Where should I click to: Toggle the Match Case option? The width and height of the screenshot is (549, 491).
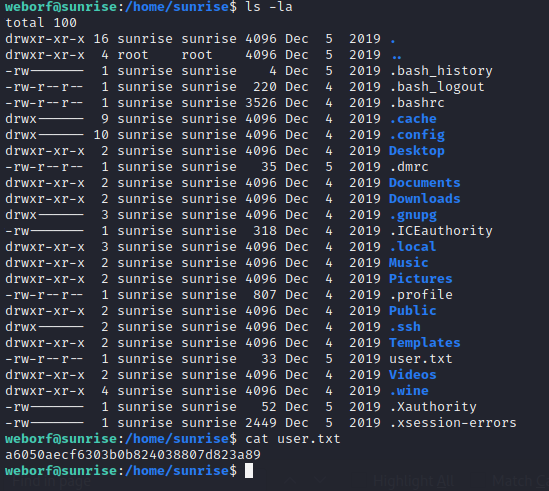coord(520,482)
